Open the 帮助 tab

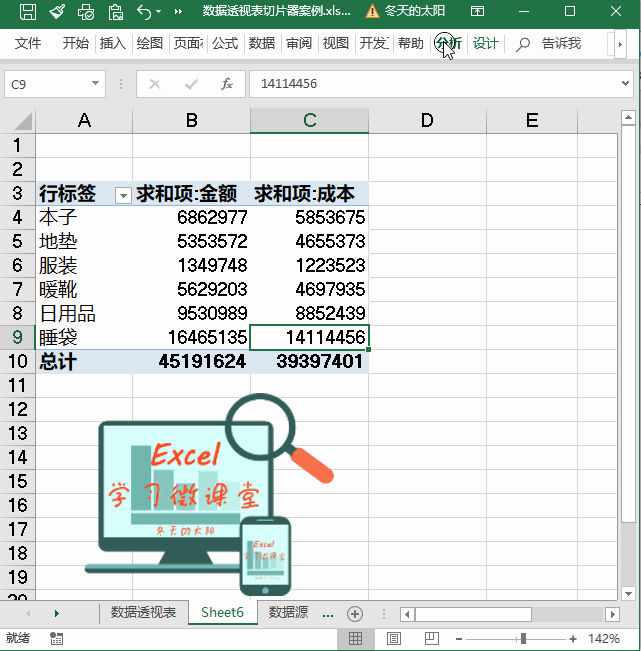tap(411, 43)
